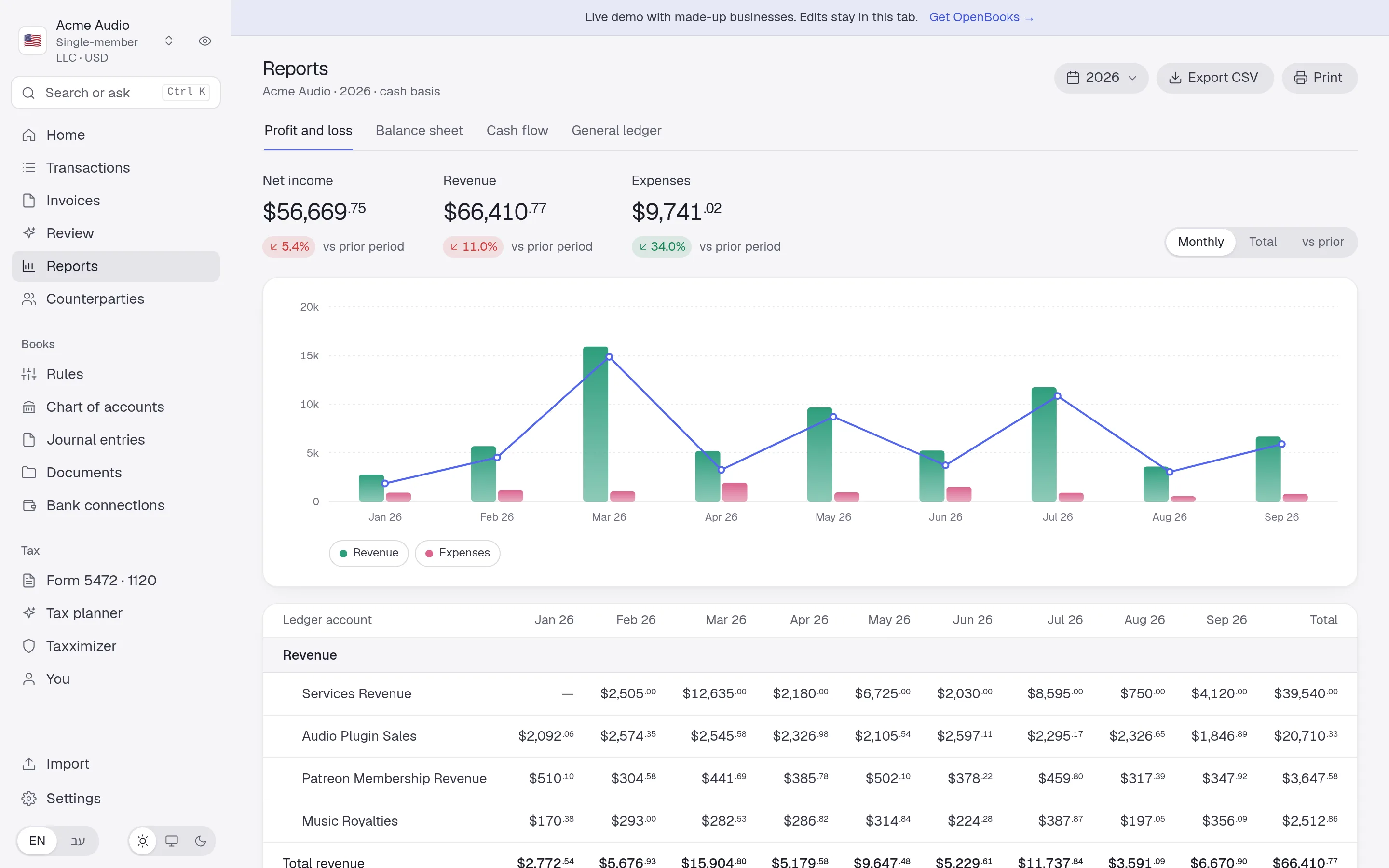
Task: Click the Services Revenue row label
Action: (x=356, y=693)
